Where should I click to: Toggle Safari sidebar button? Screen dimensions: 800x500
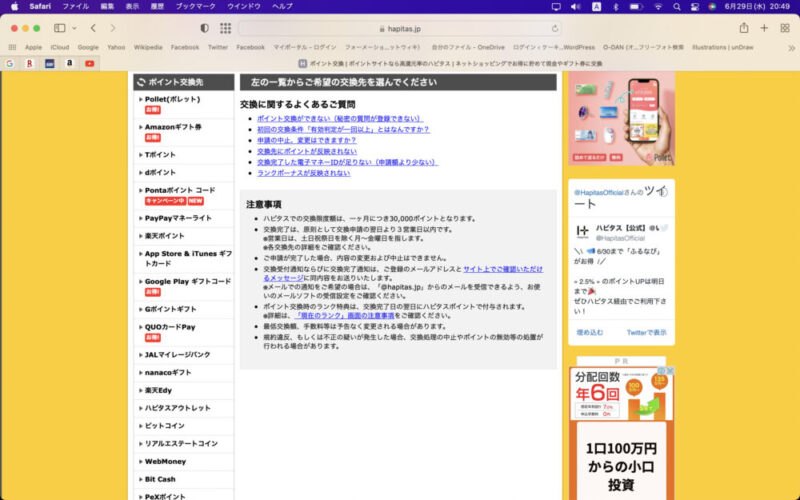(x=60, y=28)
